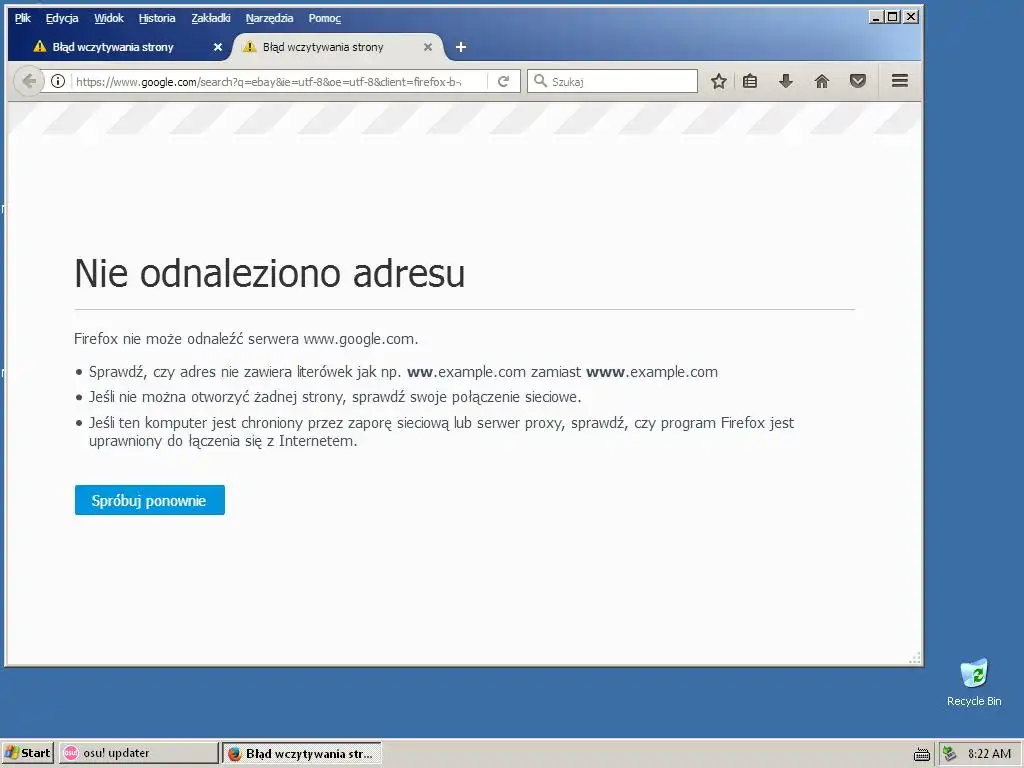
Task: Open the Start menu
Action: (27, 753)
